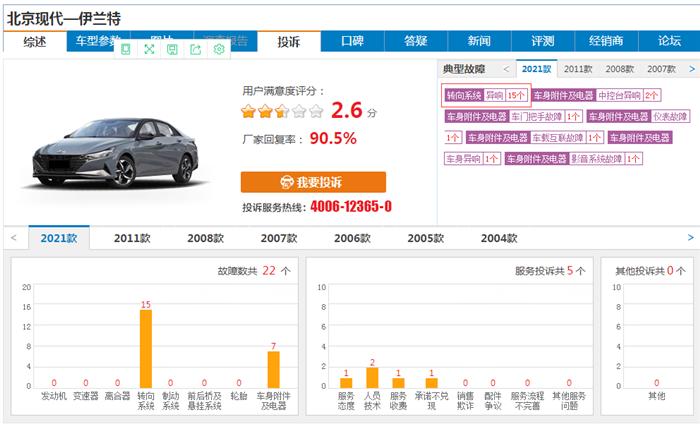700x426 pixels.
Task: Click the 服务流程不完善 axis label
Action: pos(527,401)
